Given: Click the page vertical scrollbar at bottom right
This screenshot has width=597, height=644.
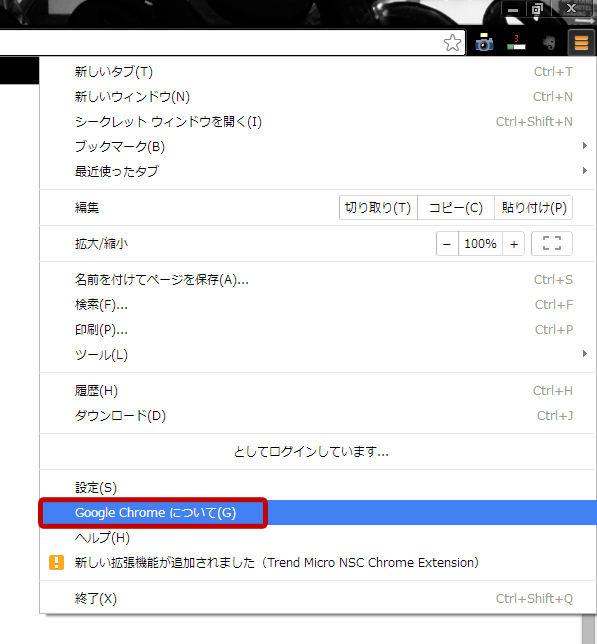Looking at the screenshot, I should tap(589, 630).
